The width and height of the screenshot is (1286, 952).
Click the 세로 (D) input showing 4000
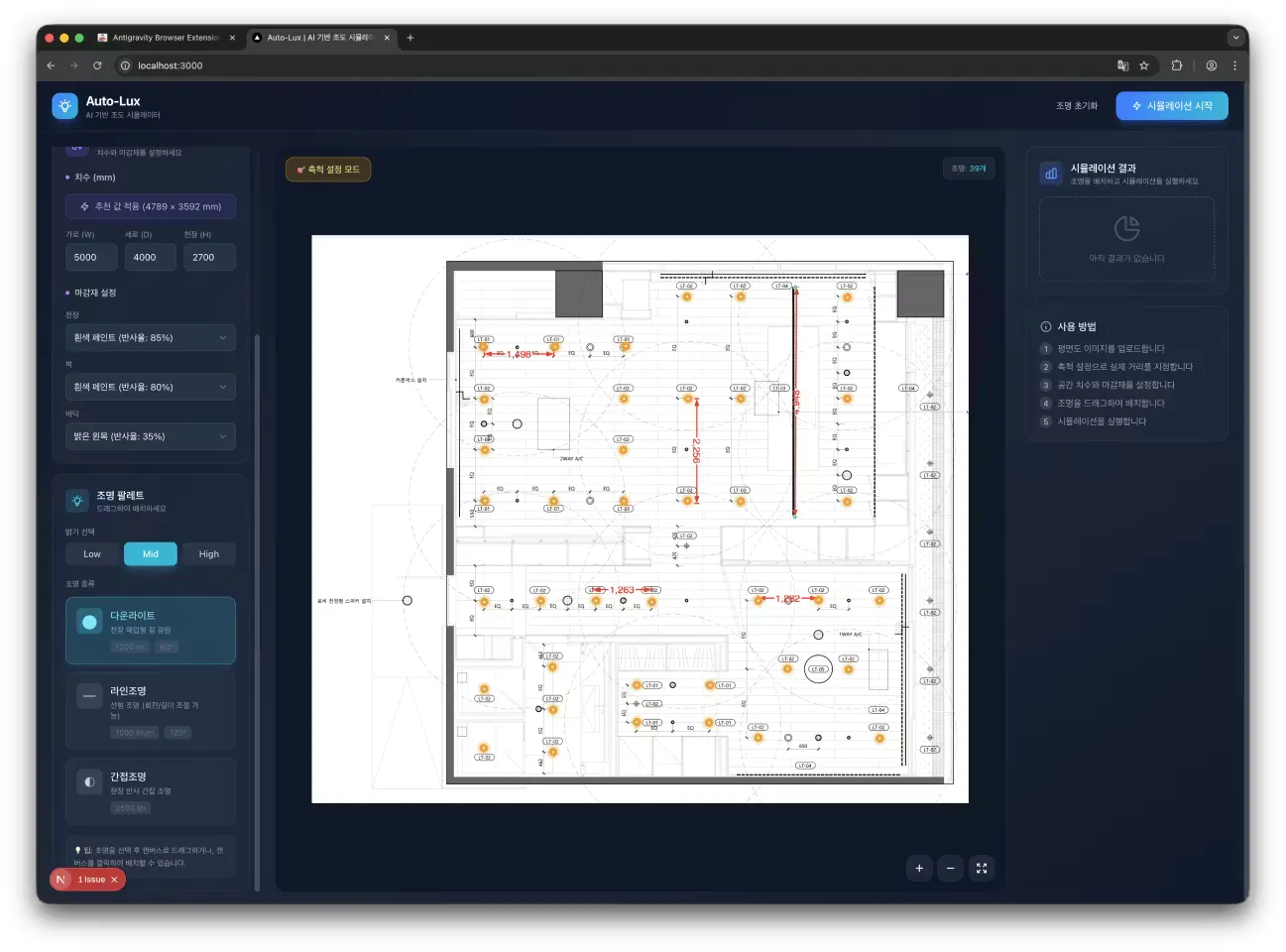(151, 257)
